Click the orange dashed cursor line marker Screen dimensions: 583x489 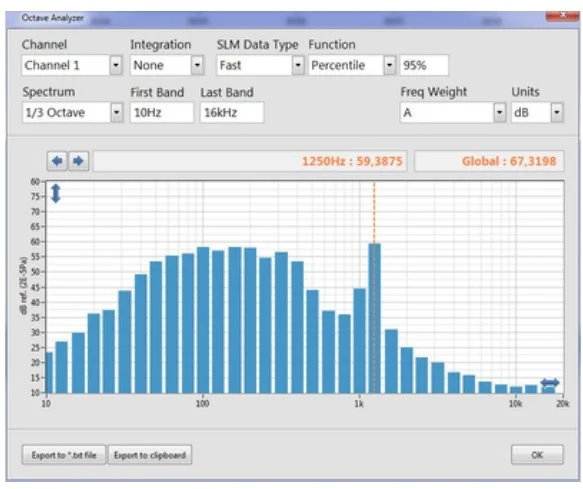click(x=374, y=212)
